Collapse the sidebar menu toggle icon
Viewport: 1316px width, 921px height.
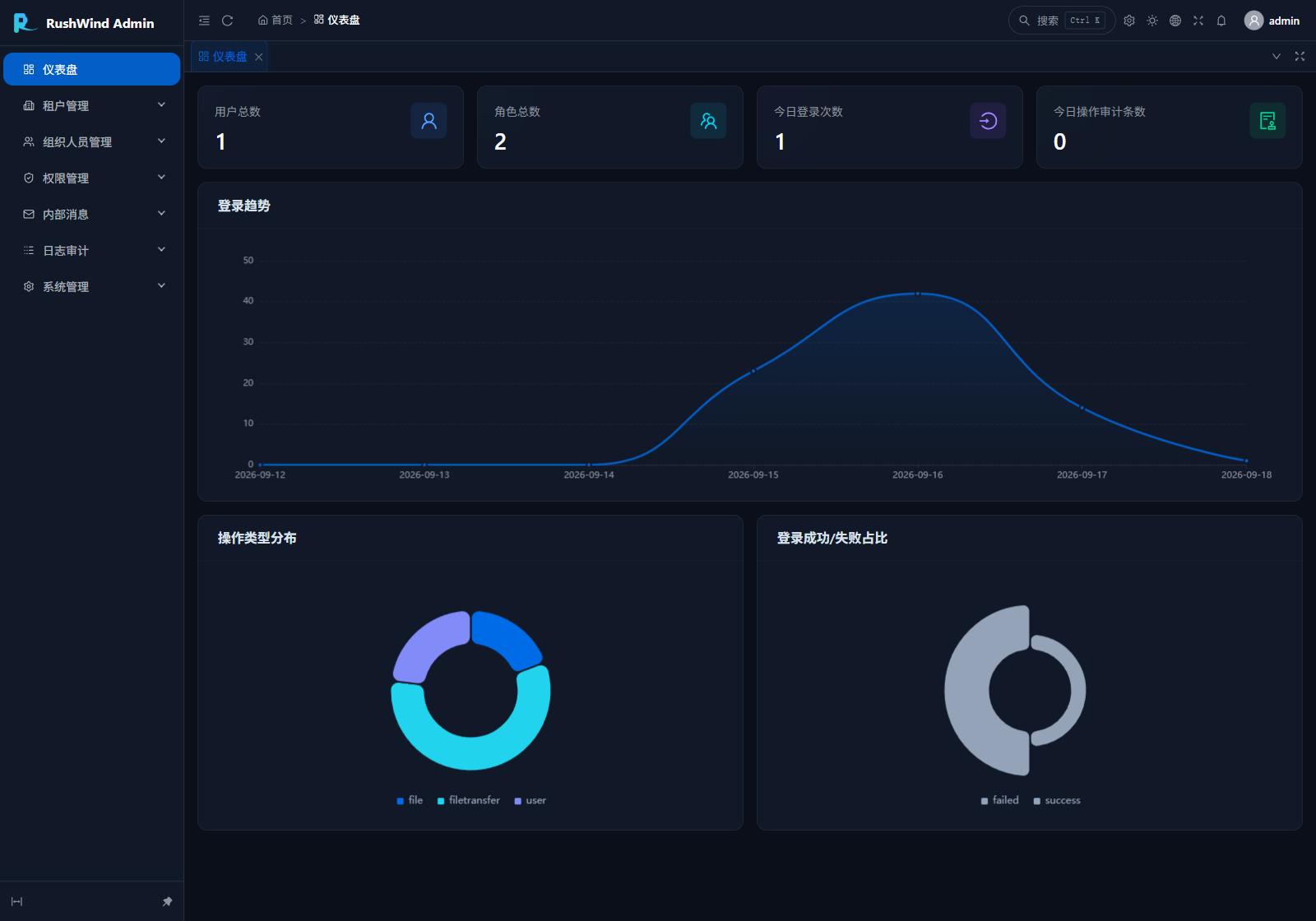tap(204, 21)
